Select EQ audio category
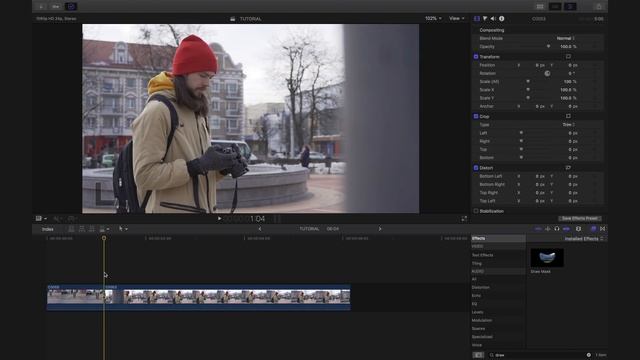Screen dimensions: 640x360 (474, 304)
